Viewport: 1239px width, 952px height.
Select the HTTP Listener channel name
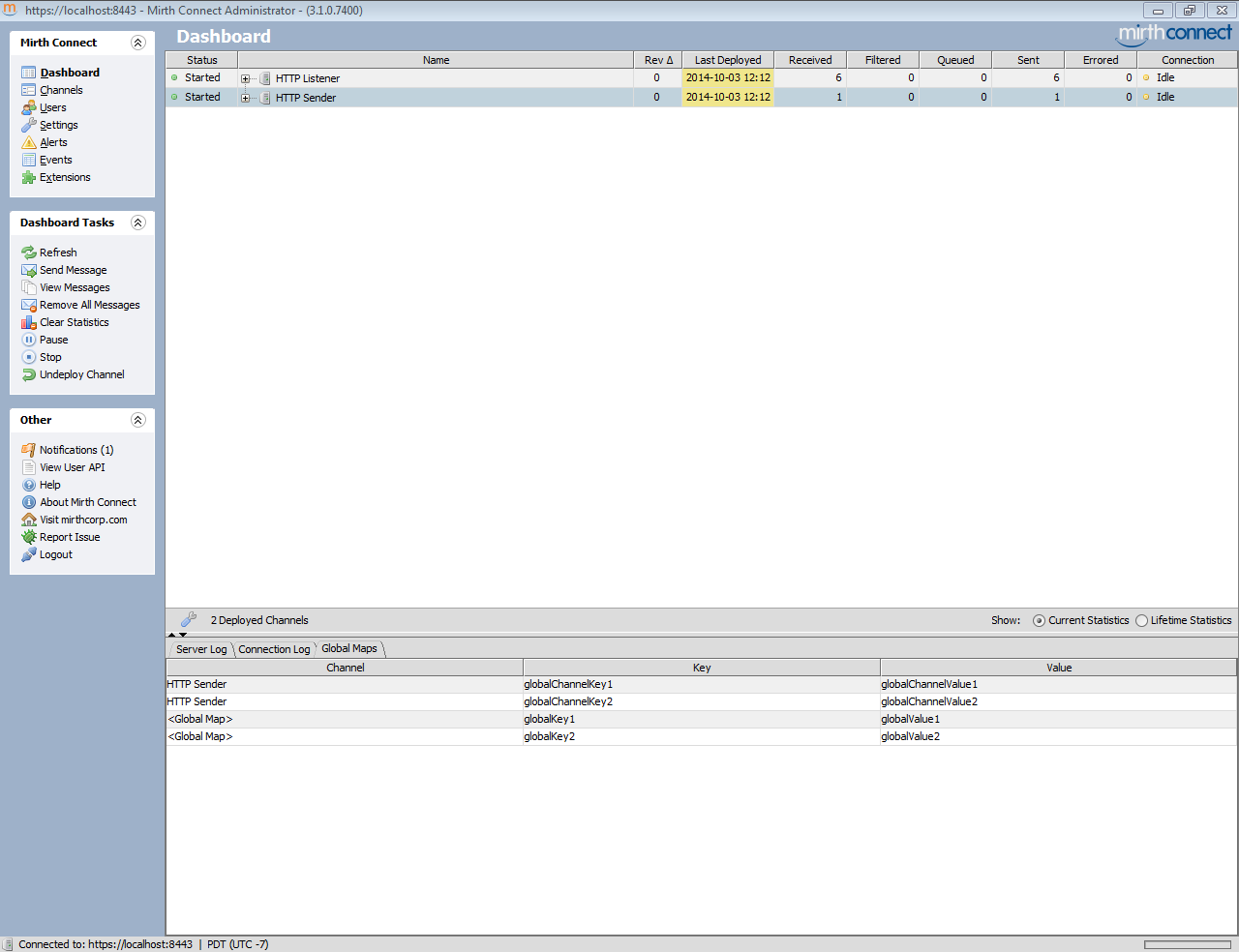pyautogui.click(x=308, y=78)
